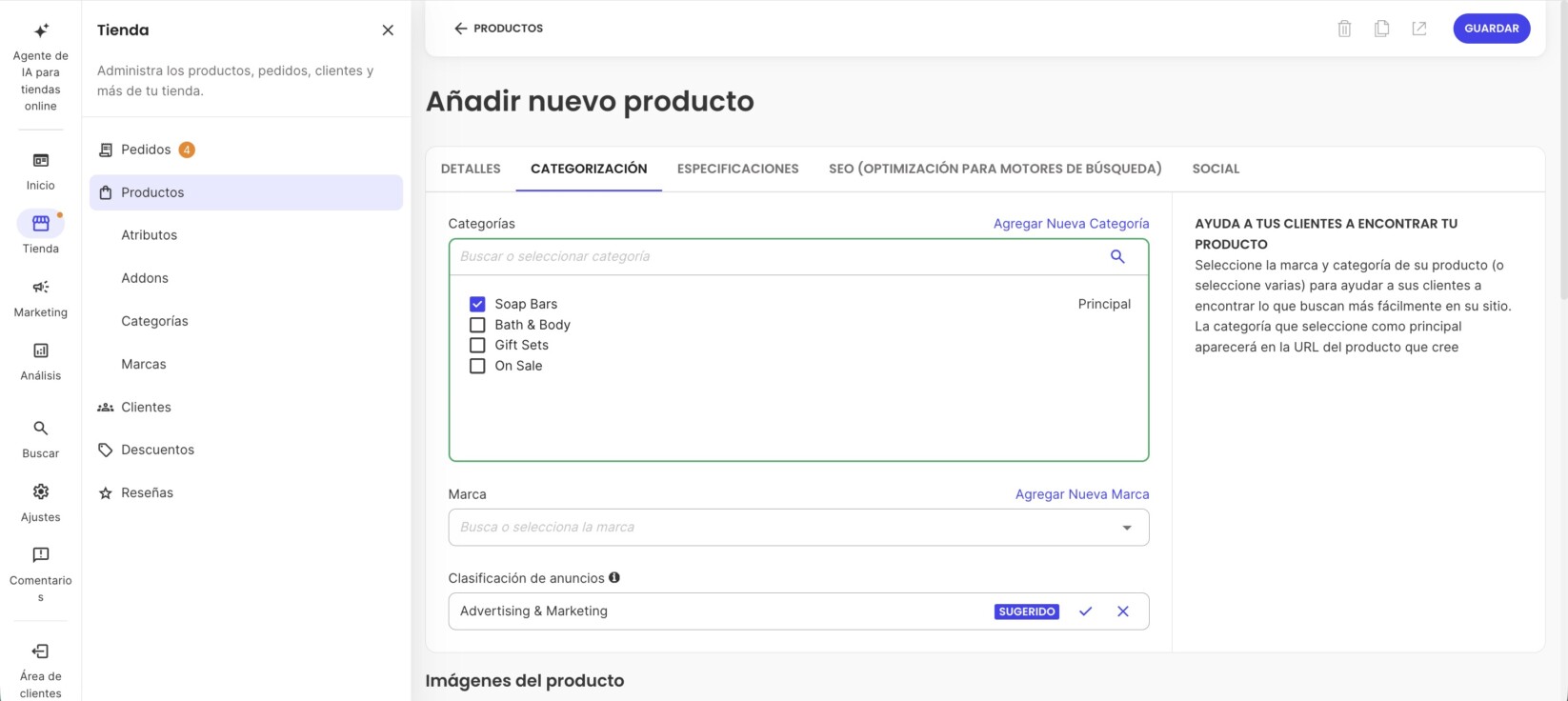Delete product with trash icon
The height and width of the screenshot is (701, 1568).
pos(1344,29)
